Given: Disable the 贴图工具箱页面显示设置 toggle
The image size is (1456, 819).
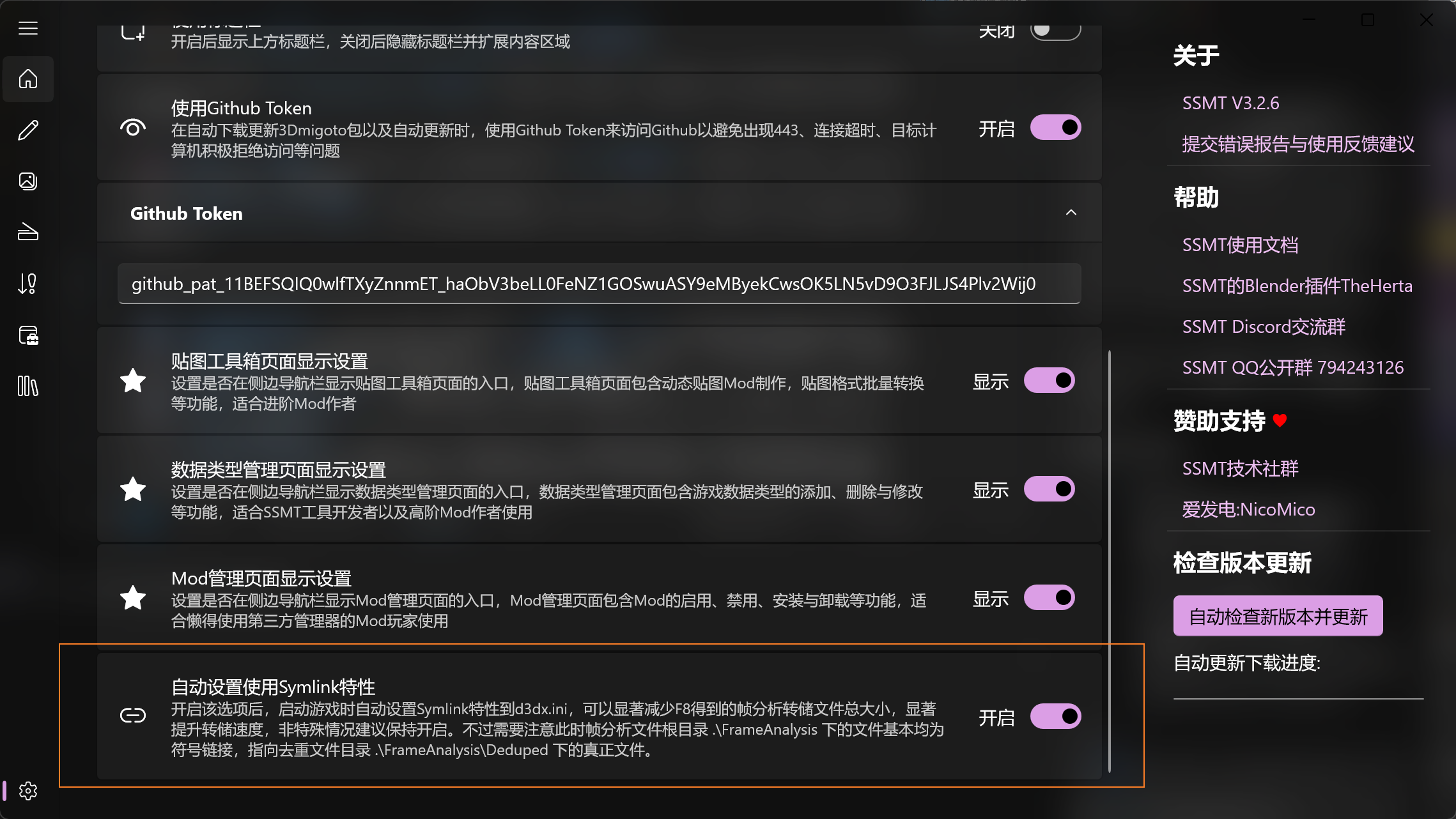Looking at the screenshot, I should tap(1049, 379).
